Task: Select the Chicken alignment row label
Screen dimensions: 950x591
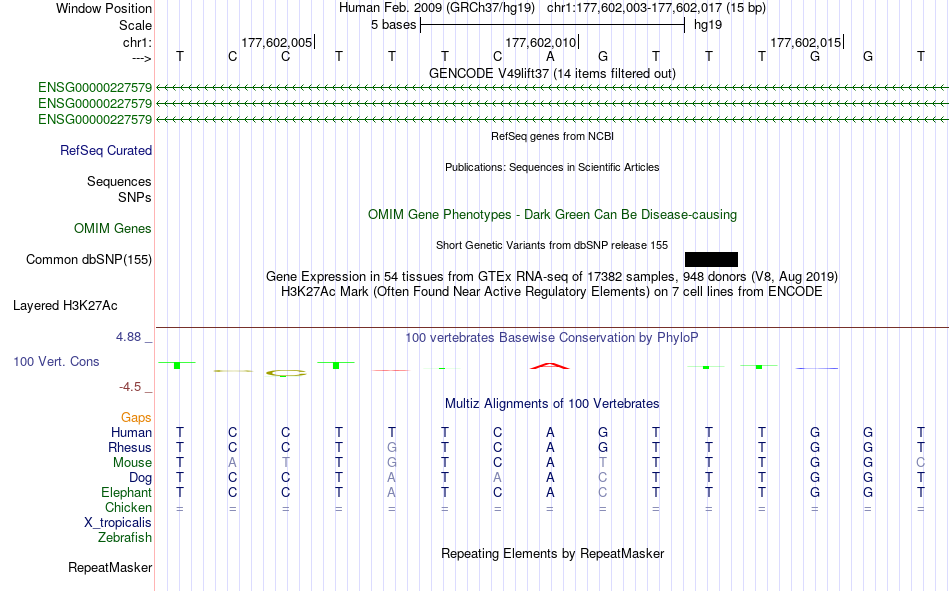Action: pyautogui.click(x=128, y=507)
